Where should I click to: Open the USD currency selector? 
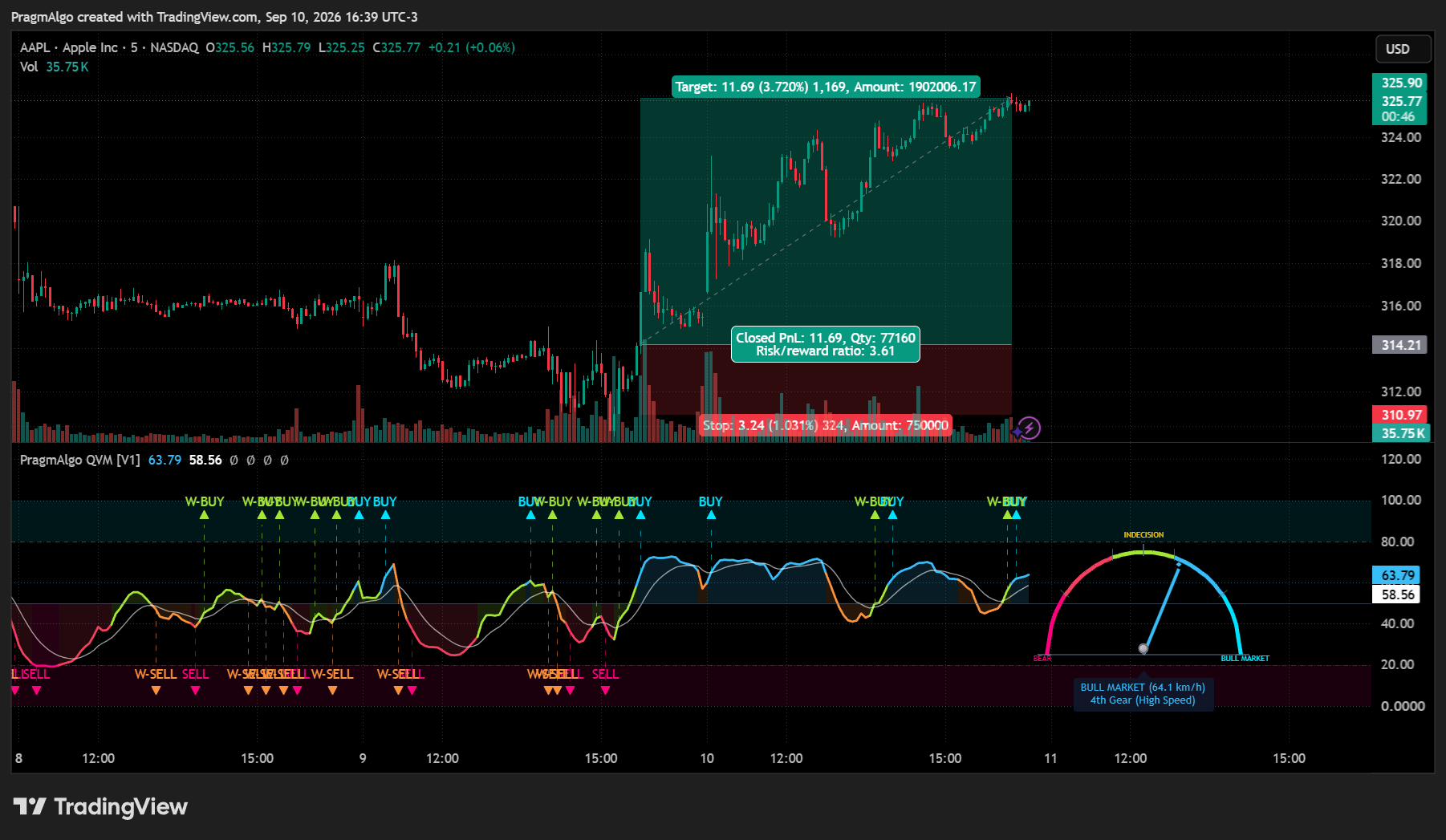(1403, 49)
